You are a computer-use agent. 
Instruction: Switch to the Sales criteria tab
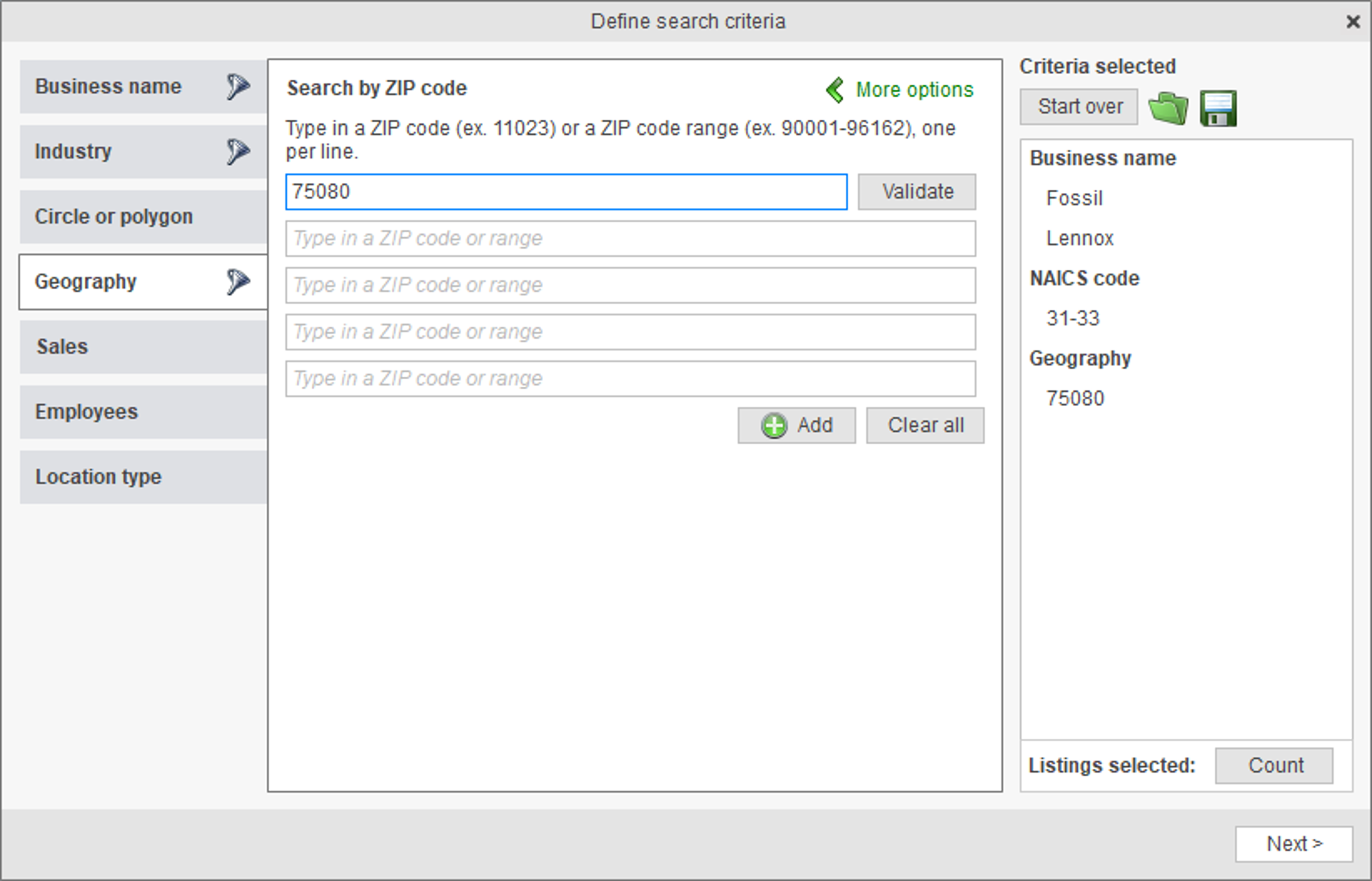tap(144, 347)
